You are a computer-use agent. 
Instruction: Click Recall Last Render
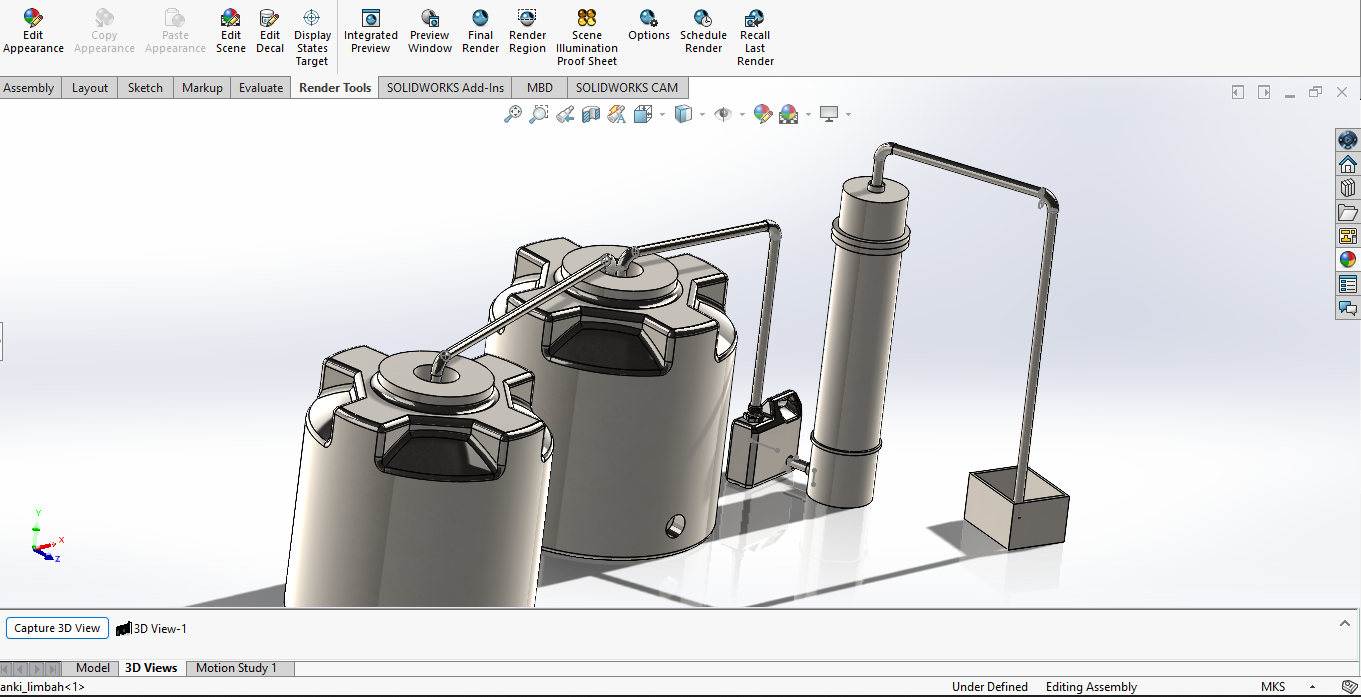(x=755, y=38)
